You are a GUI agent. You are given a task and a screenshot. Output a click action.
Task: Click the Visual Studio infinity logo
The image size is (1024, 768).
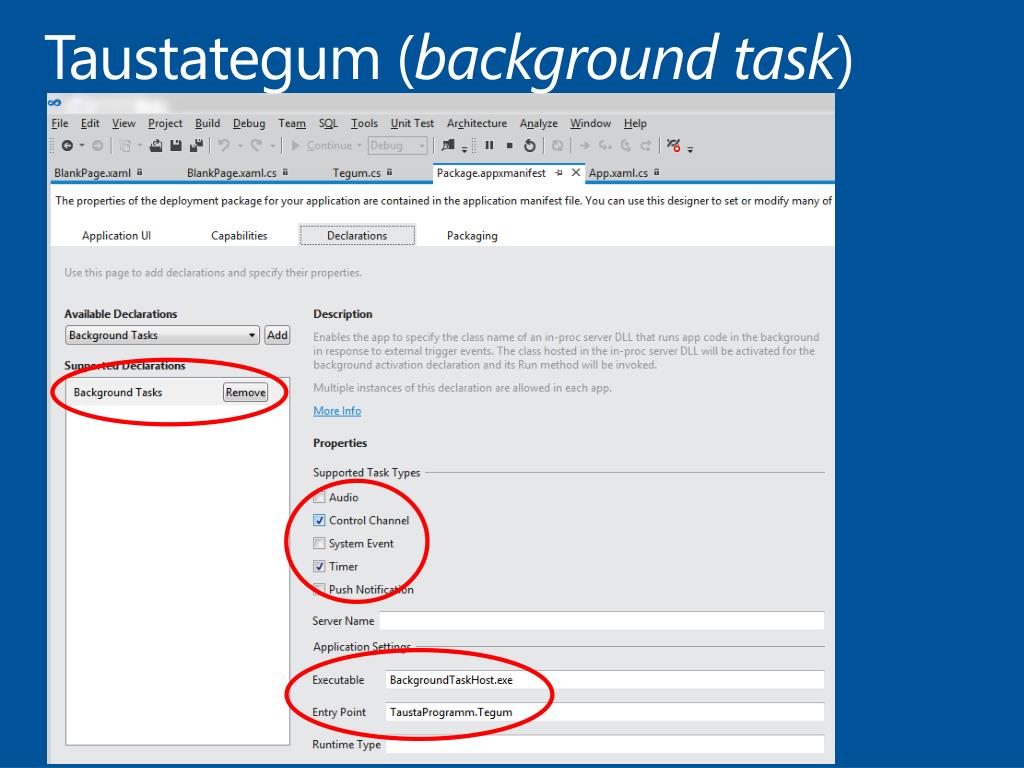(55, 103)
